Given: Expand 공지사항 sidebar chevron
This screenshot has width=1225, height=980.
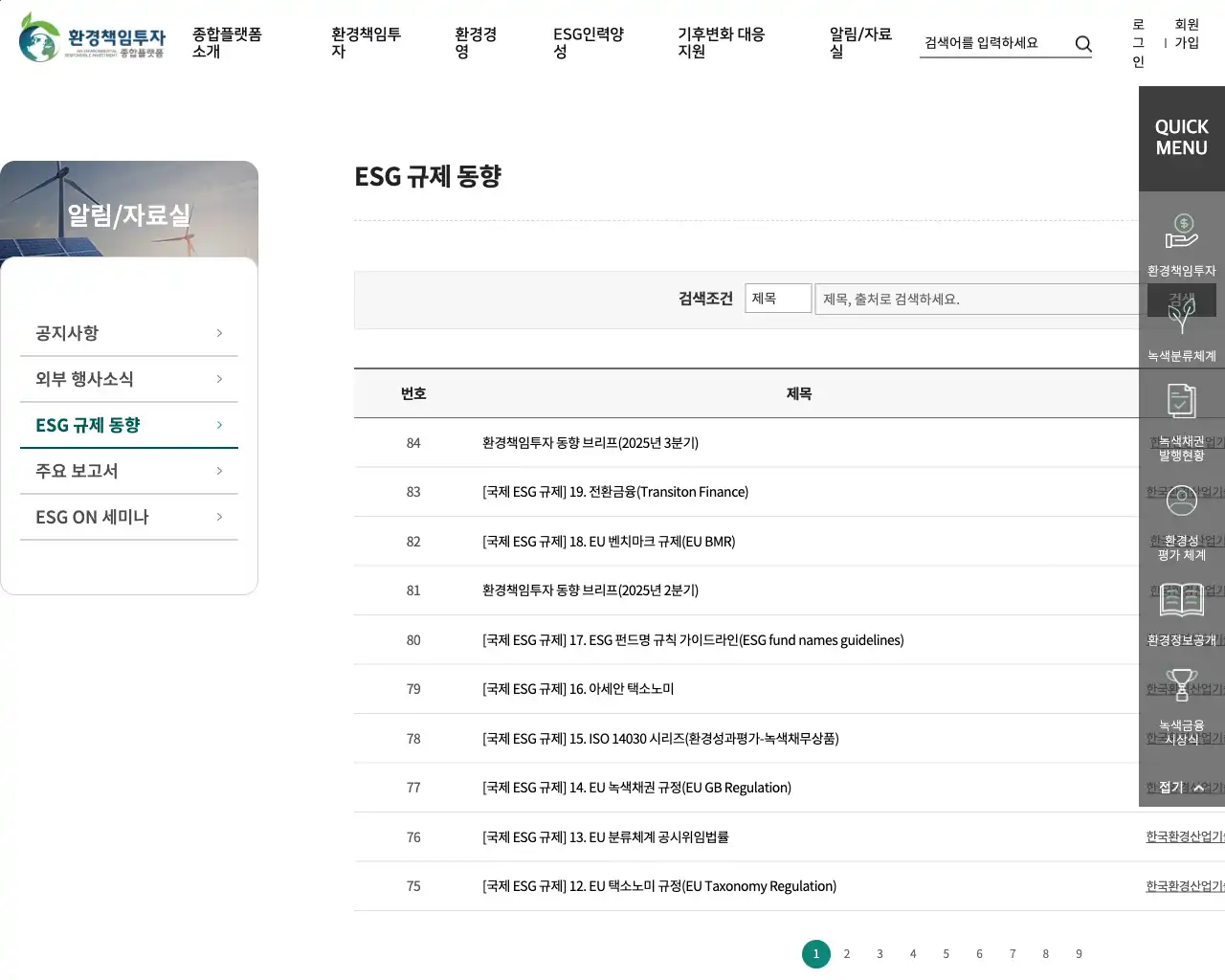Looking at the screenshot, I should [x=219, y=333].
